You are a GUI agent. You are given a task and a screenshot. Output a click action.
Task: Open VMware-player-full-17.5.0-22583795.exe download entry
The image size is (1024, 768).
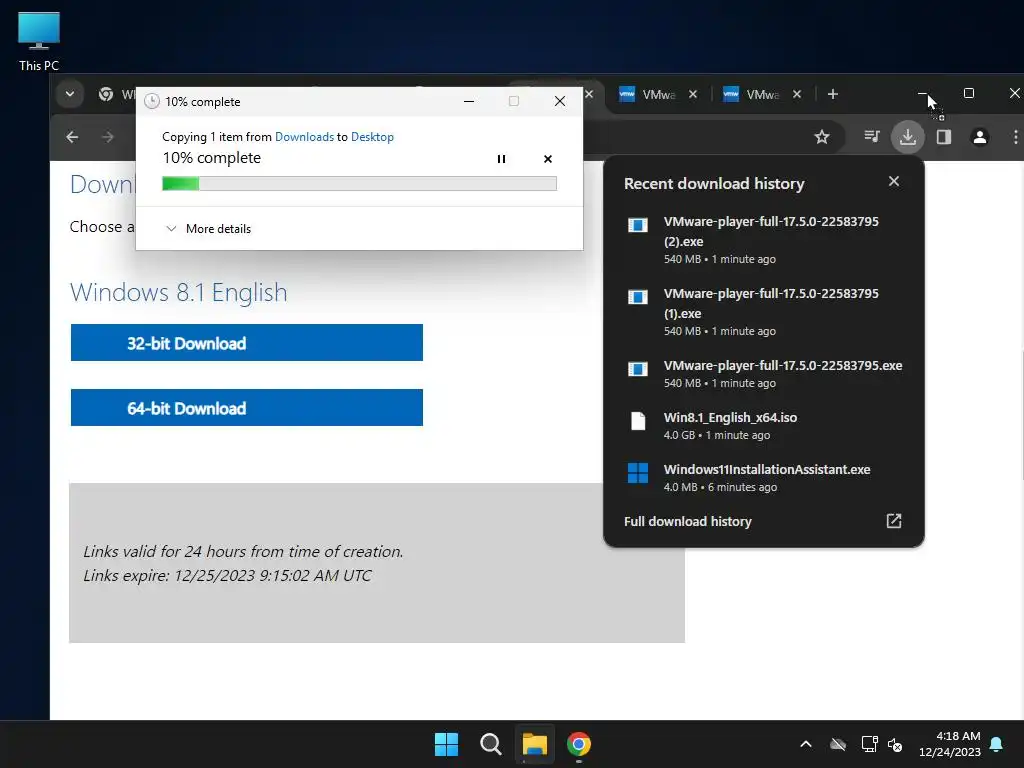763,374
